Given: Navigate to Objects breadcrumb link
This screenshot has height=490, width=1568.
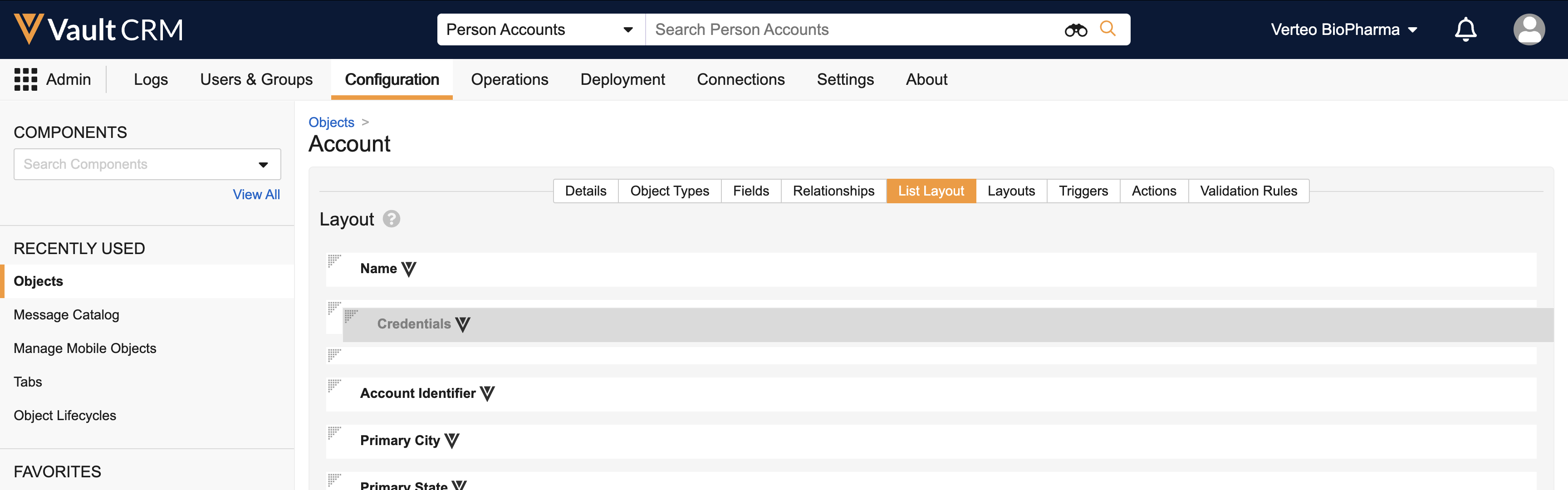Looking at the screenshot, I should 331,122.
